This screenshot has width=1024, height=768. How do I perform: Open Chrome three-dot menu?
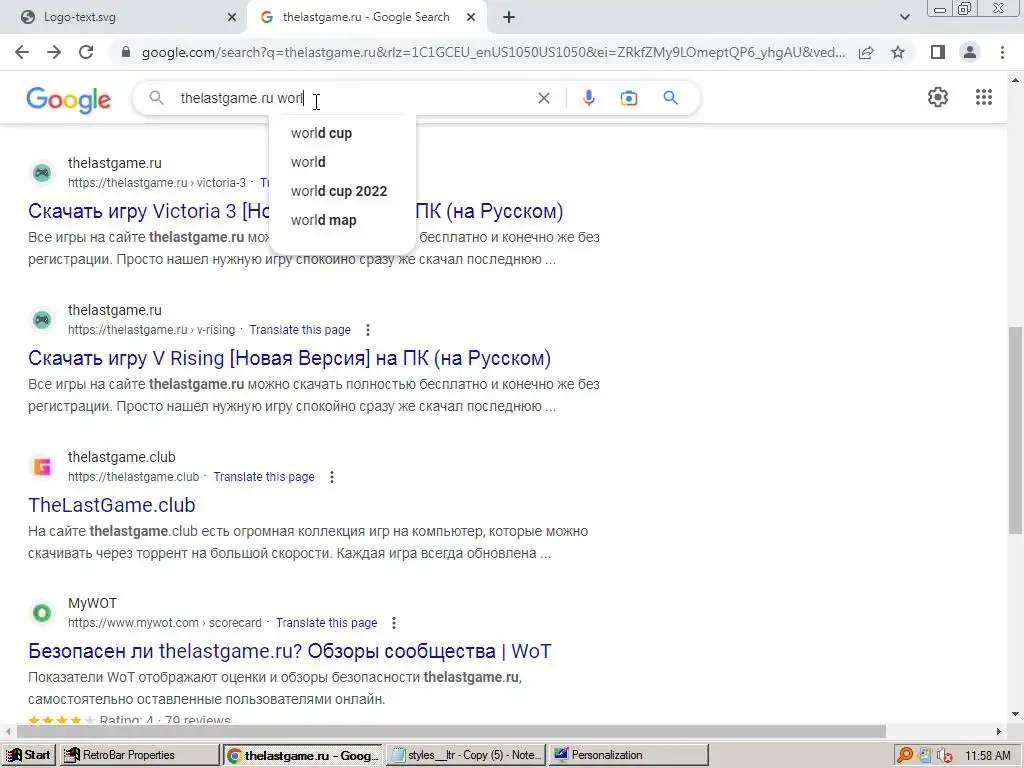pyautogui.click(x=1002, y=52)
